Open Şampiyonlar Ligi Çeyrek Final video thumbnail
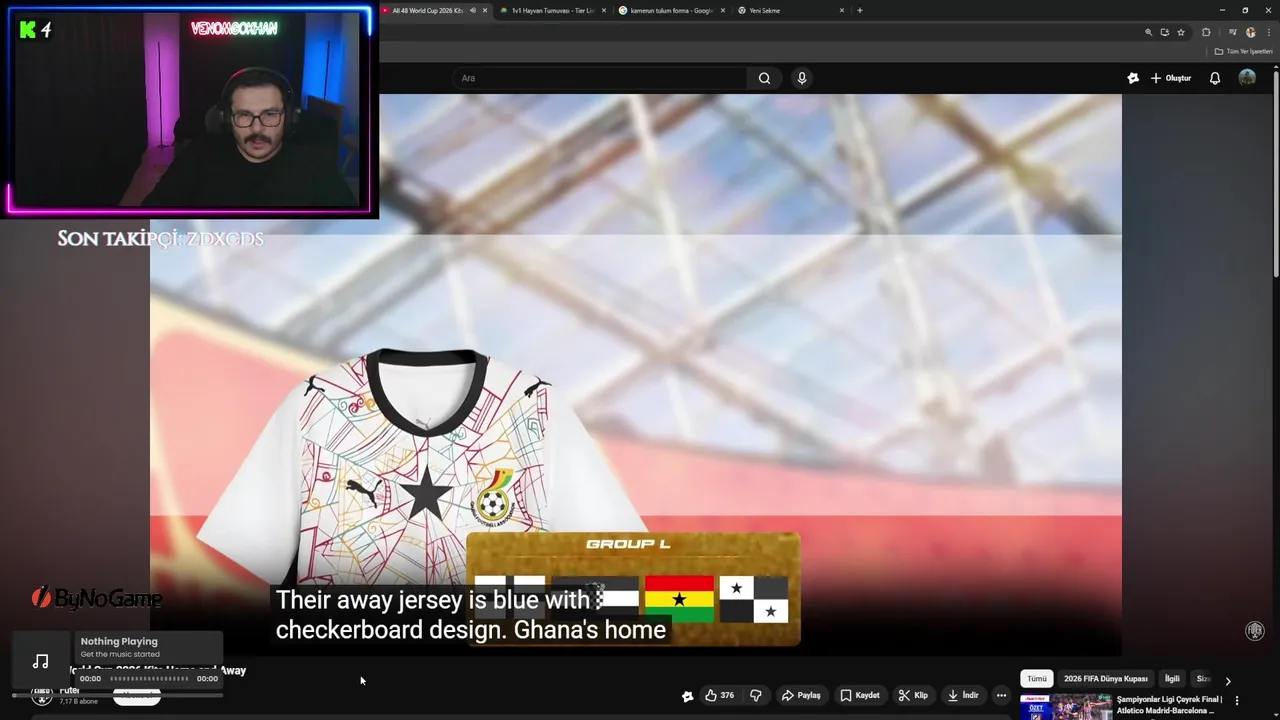Image resolution: width=1280 pixels, height=720 pixels. (x=1065, y=707)
